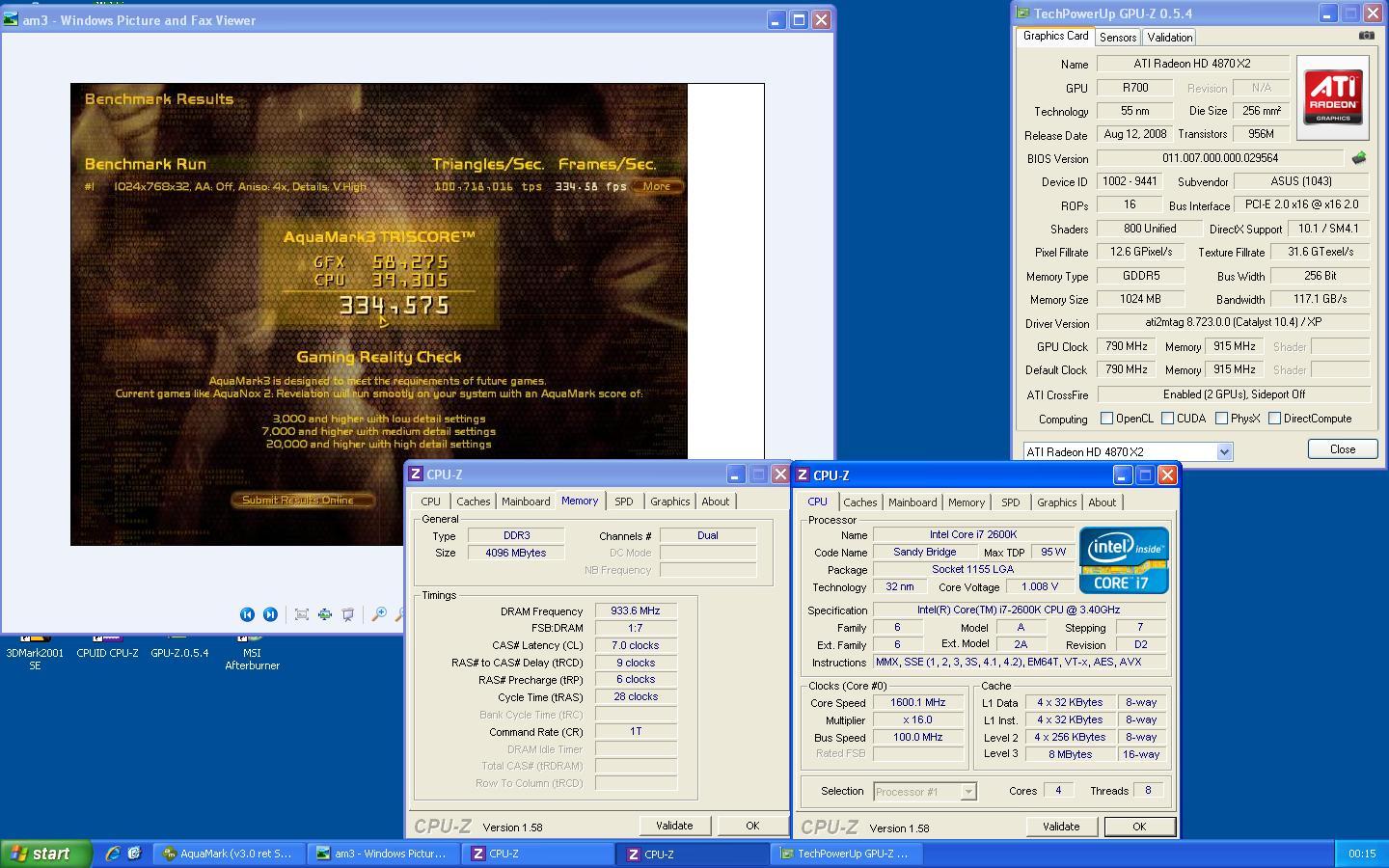Click OK in right CPU-Z window

[x=1139, y=827]
